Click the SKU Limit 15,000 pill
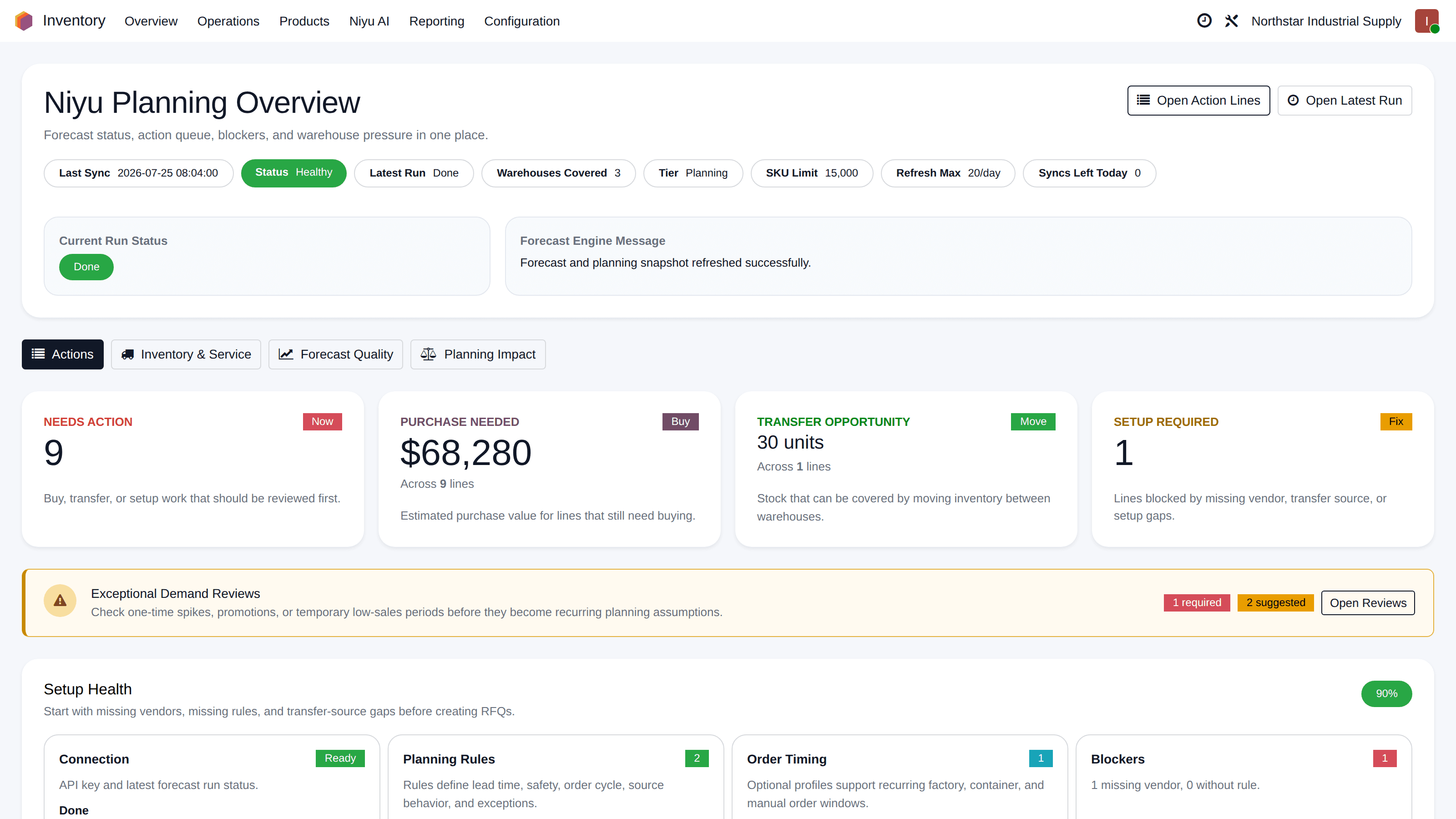 coord(812,173)
